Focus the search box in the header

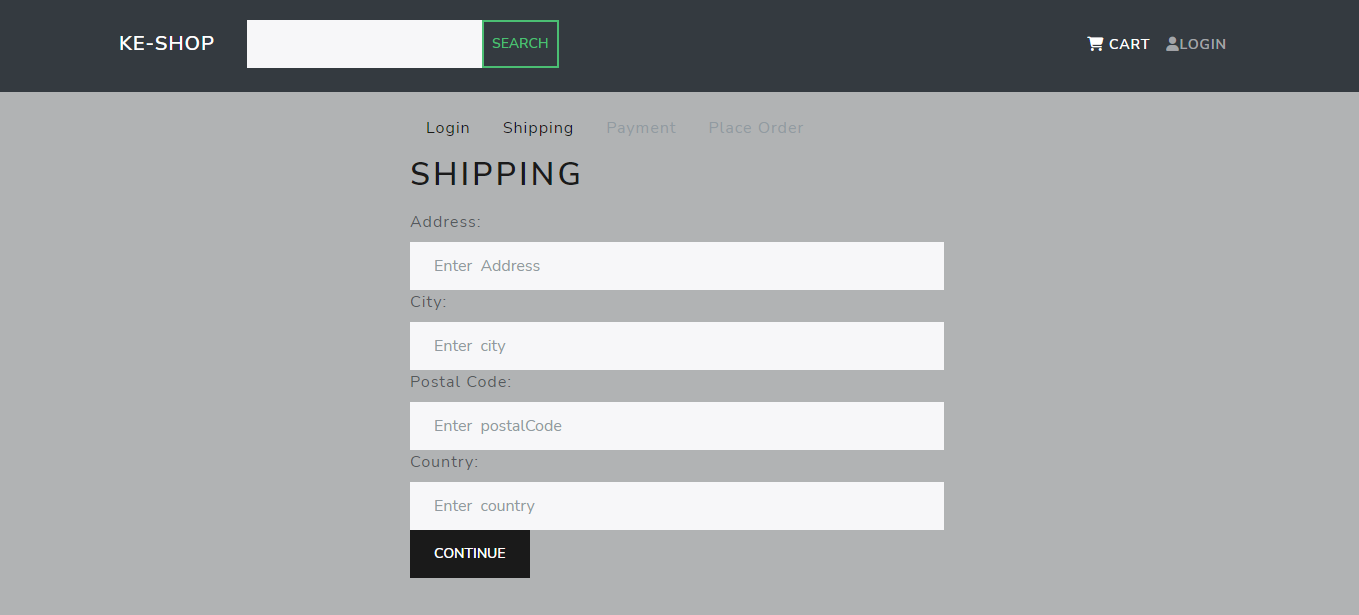click(364, 43)
